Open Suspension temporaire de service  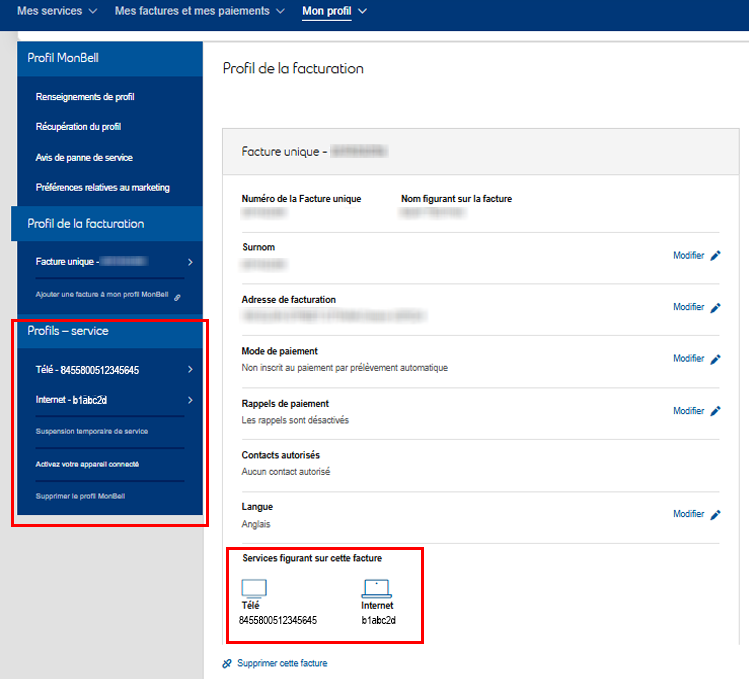click(x=92, y=431)
